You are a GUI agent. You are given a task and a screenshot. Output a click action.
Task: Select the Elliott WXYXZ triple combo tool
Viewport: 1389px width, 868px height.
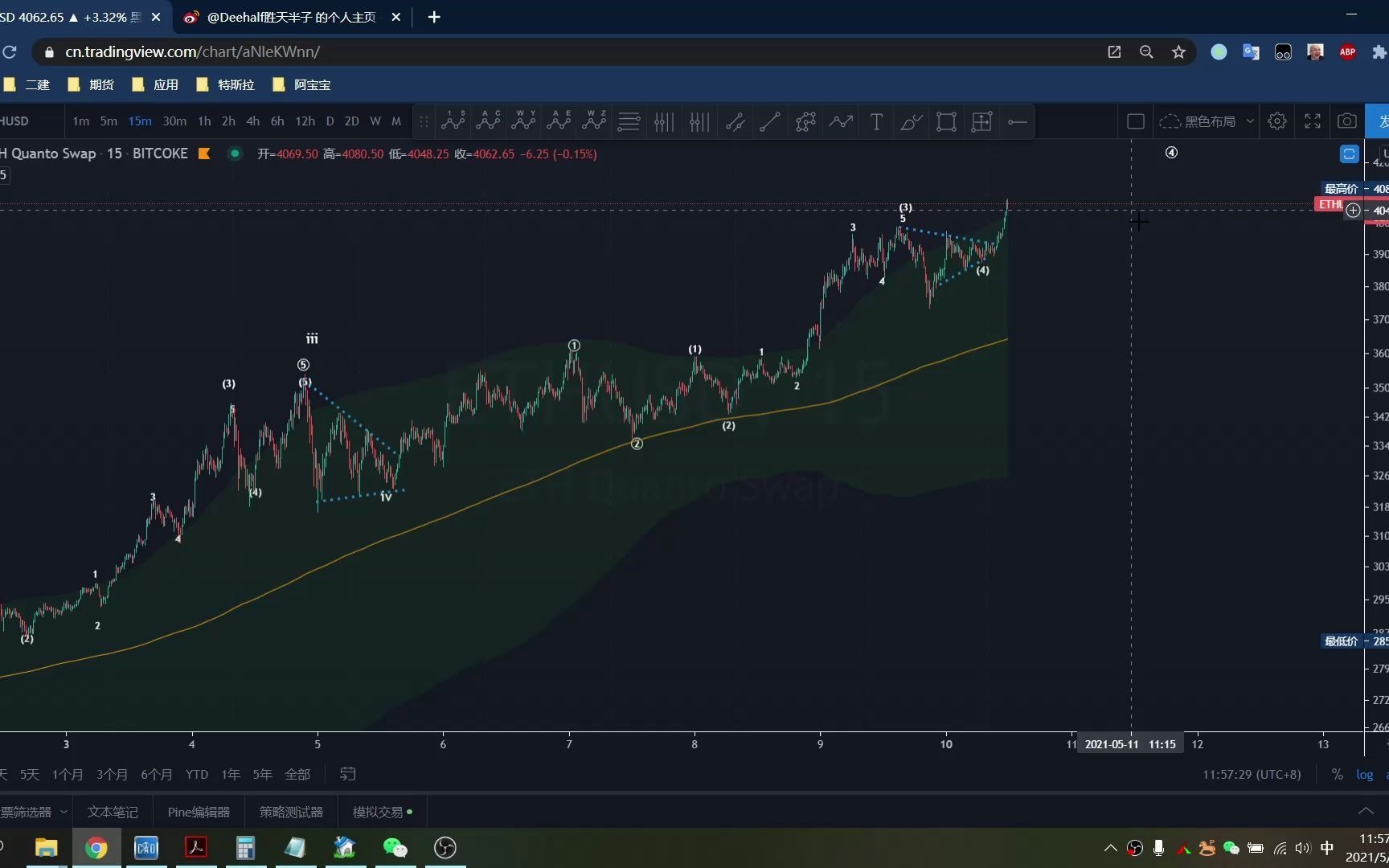point(594,121)
